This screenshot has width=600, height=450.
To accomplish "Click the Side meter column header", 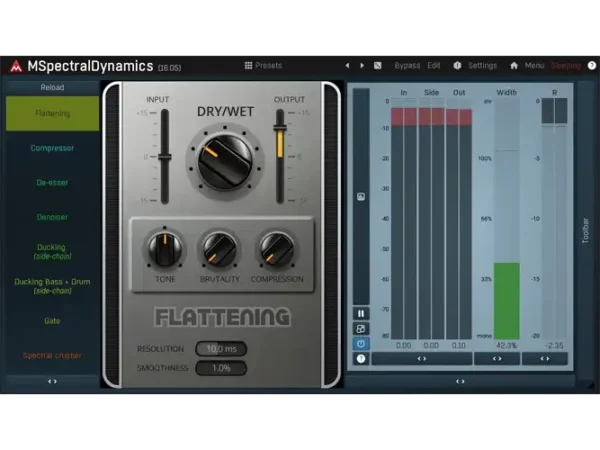I will 431,93.
